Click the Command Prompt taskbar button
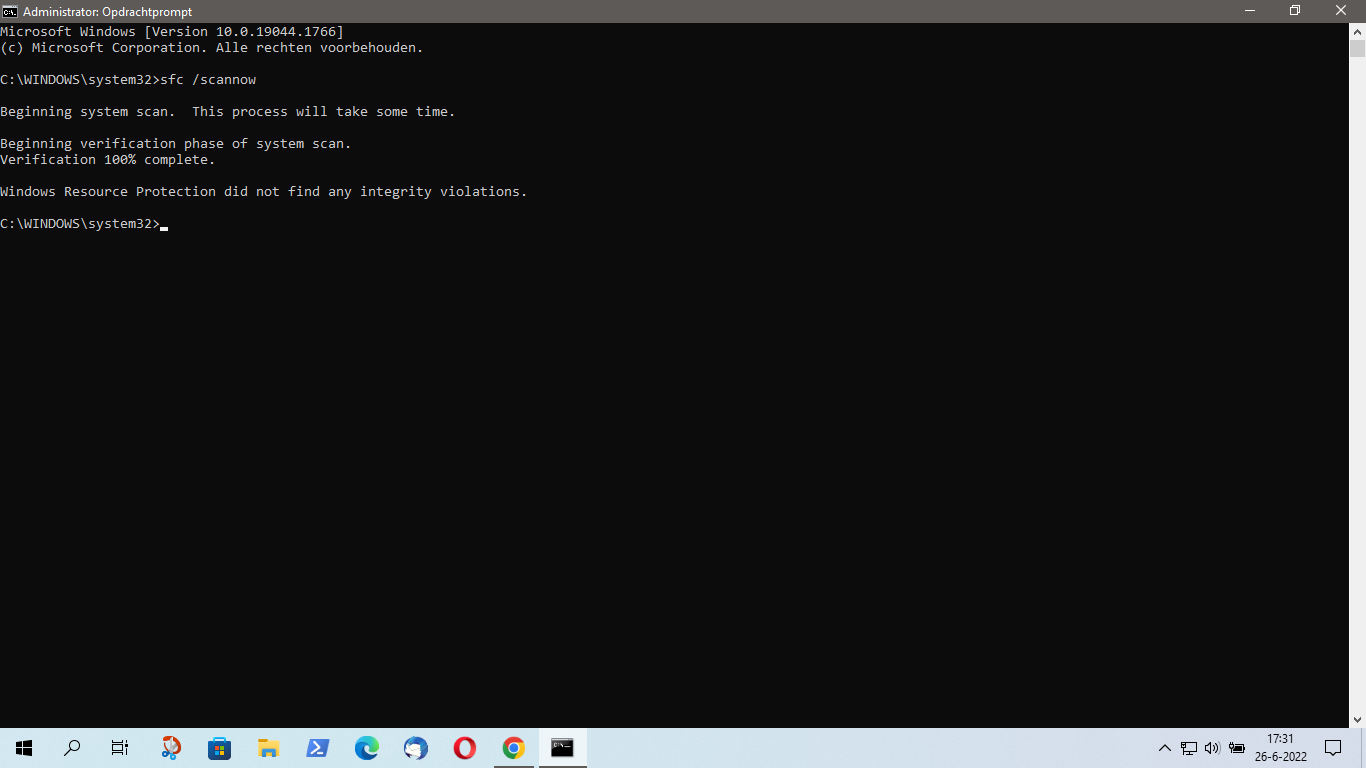Screen dimensions: 1366x768 click(562, 748)
